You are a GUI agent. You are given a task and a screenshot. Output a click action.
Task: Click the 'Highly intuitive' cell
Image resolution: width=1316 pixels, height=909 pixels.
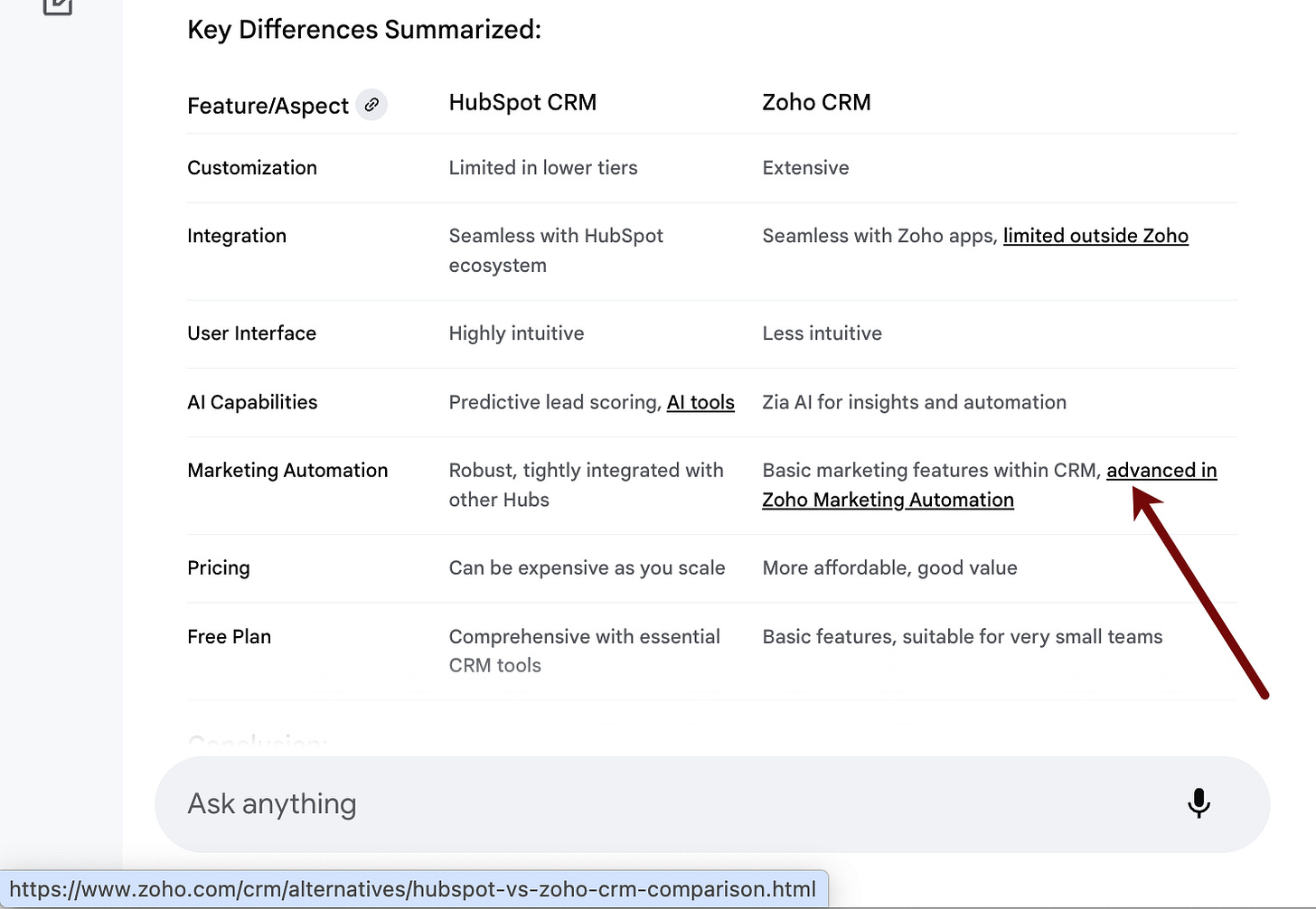pyautogui.click(x=516, y=333)
